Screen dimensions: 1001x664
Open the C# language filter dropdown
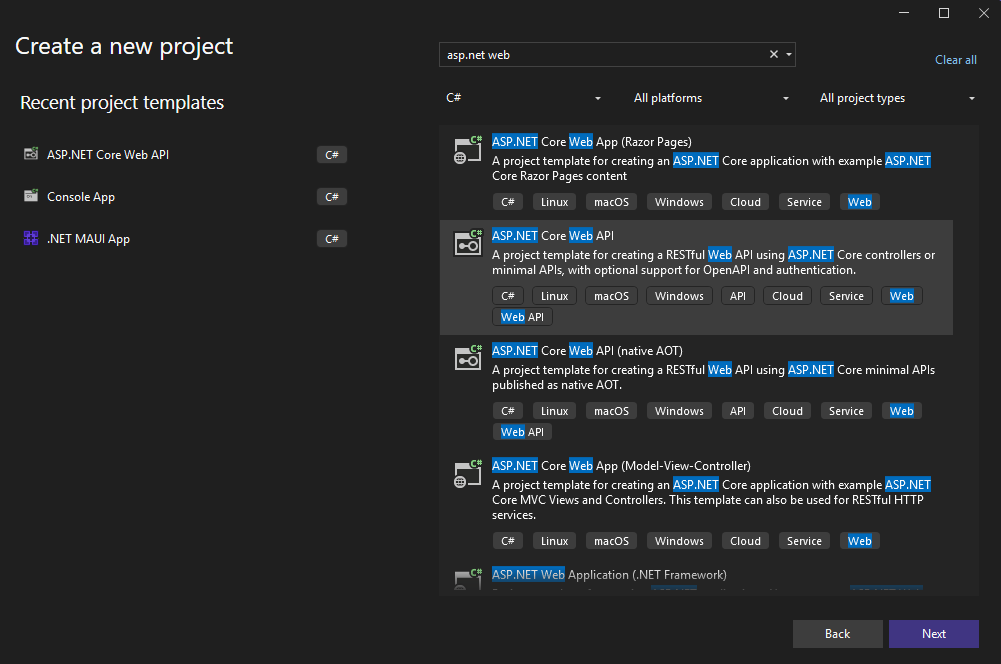(x=523, y=98)
